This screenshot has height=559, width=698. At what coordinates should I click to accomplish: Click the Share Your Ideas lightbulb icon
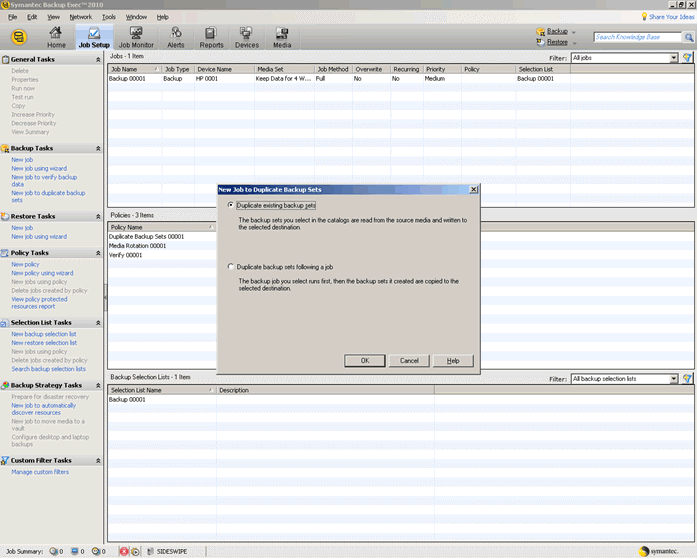pos(644,16)
